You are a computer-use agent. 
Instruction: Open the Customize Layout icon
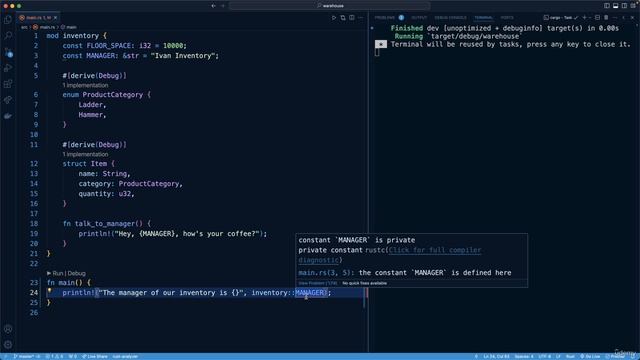click(633, 6)
